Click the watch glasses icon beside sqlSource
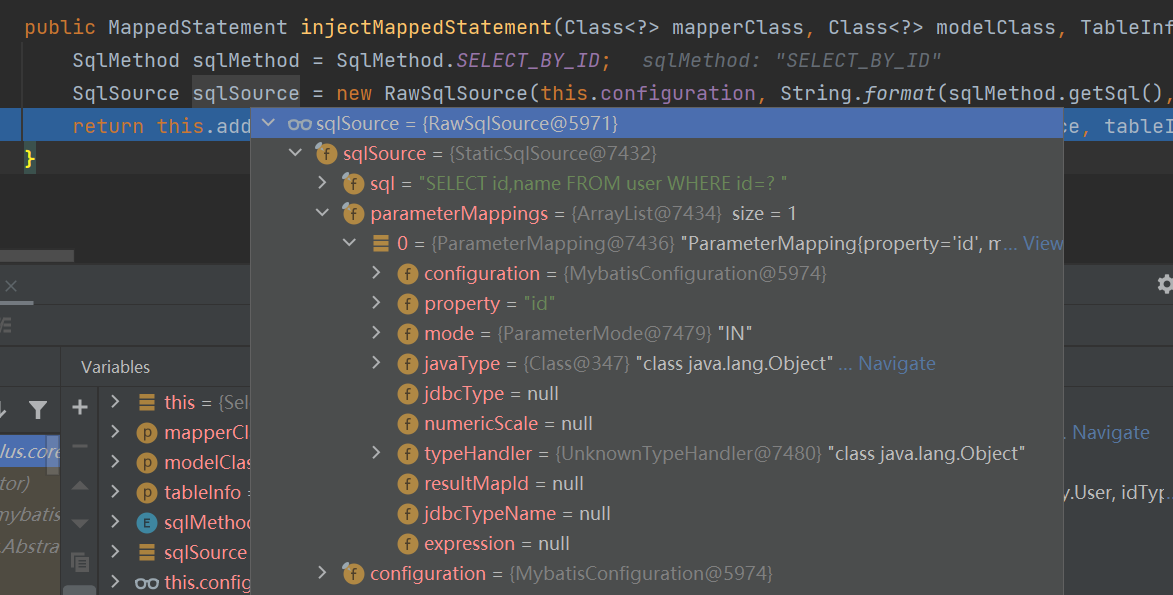The height and width of the screenshot is (595, 1173). pos(299,123)
